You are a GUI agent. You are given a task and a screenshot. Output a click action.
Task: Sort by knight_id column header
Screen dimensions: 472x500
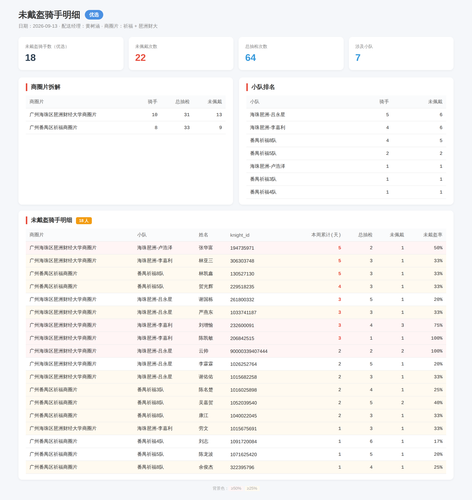240,235
